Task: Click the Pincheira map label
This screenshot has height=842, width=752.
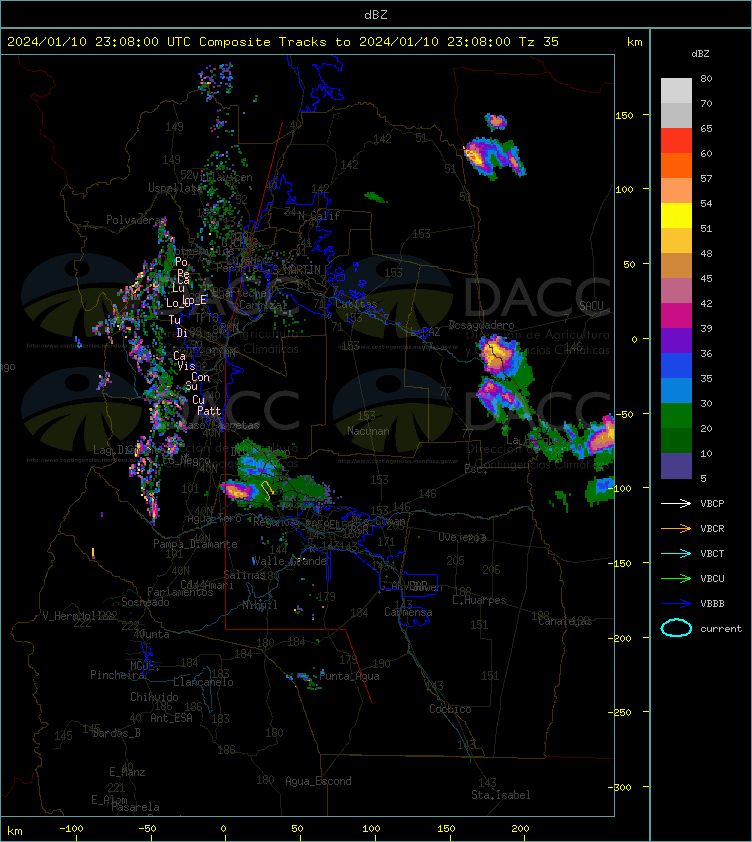Action: (117, 674)
